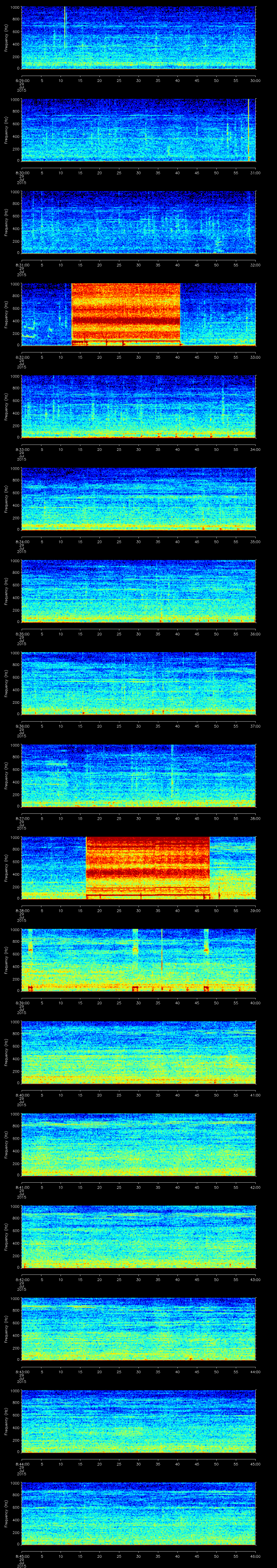The width and height of the screenshot is (277, 1568).
Task: Click the "8:29:00" start time label
Action: 22,80
